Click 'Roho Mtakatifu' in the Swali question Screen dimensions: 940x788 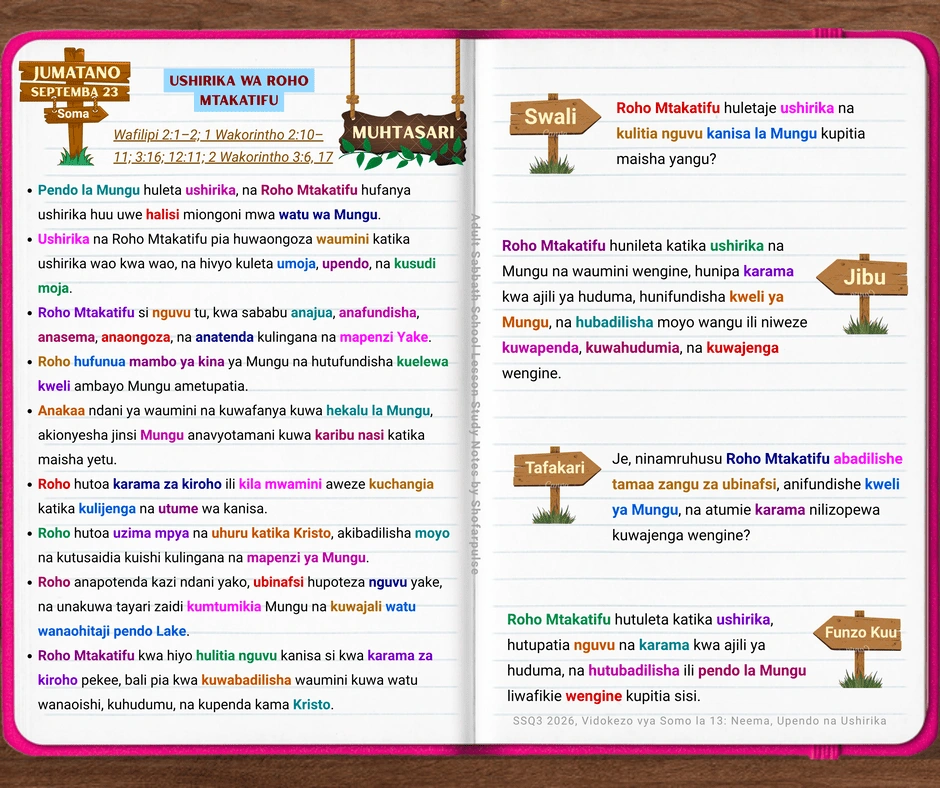pos(668,109)
